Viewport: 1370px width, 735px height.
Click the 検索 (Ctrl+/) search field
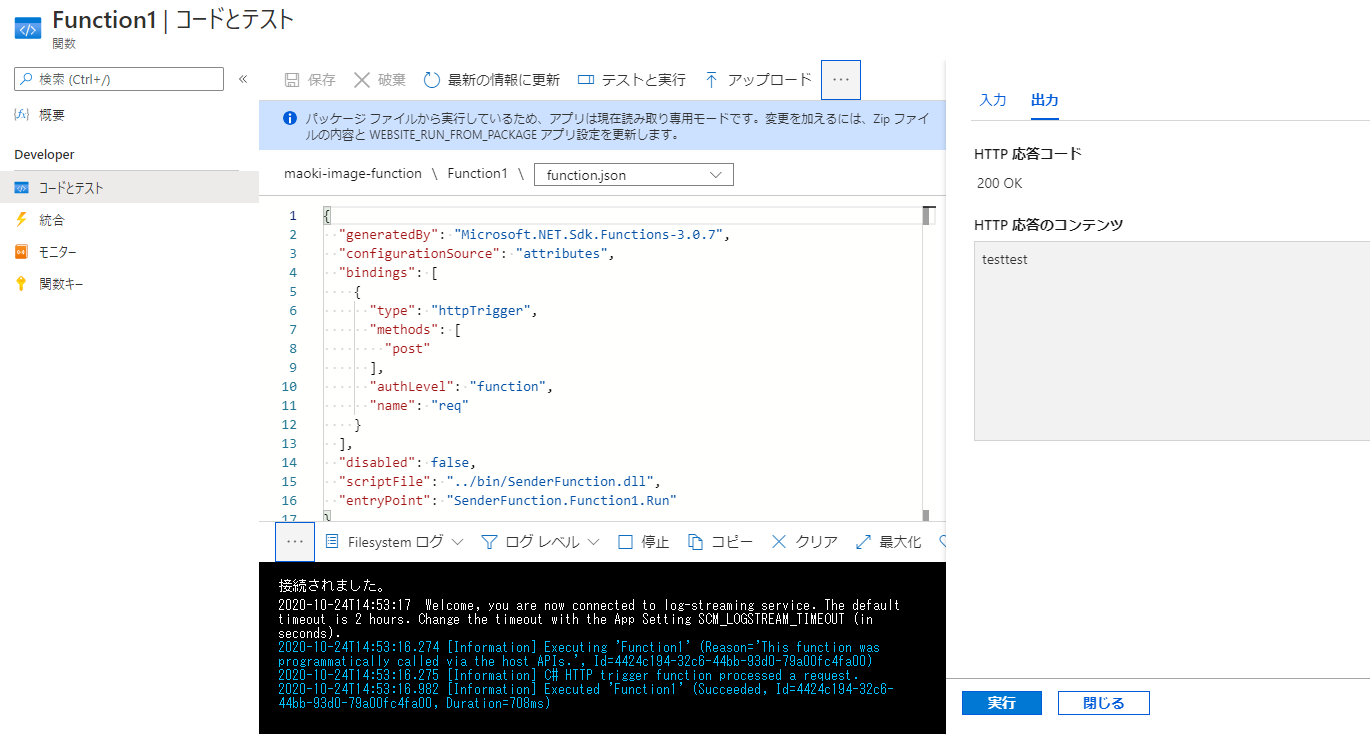(x=118, y=78)
